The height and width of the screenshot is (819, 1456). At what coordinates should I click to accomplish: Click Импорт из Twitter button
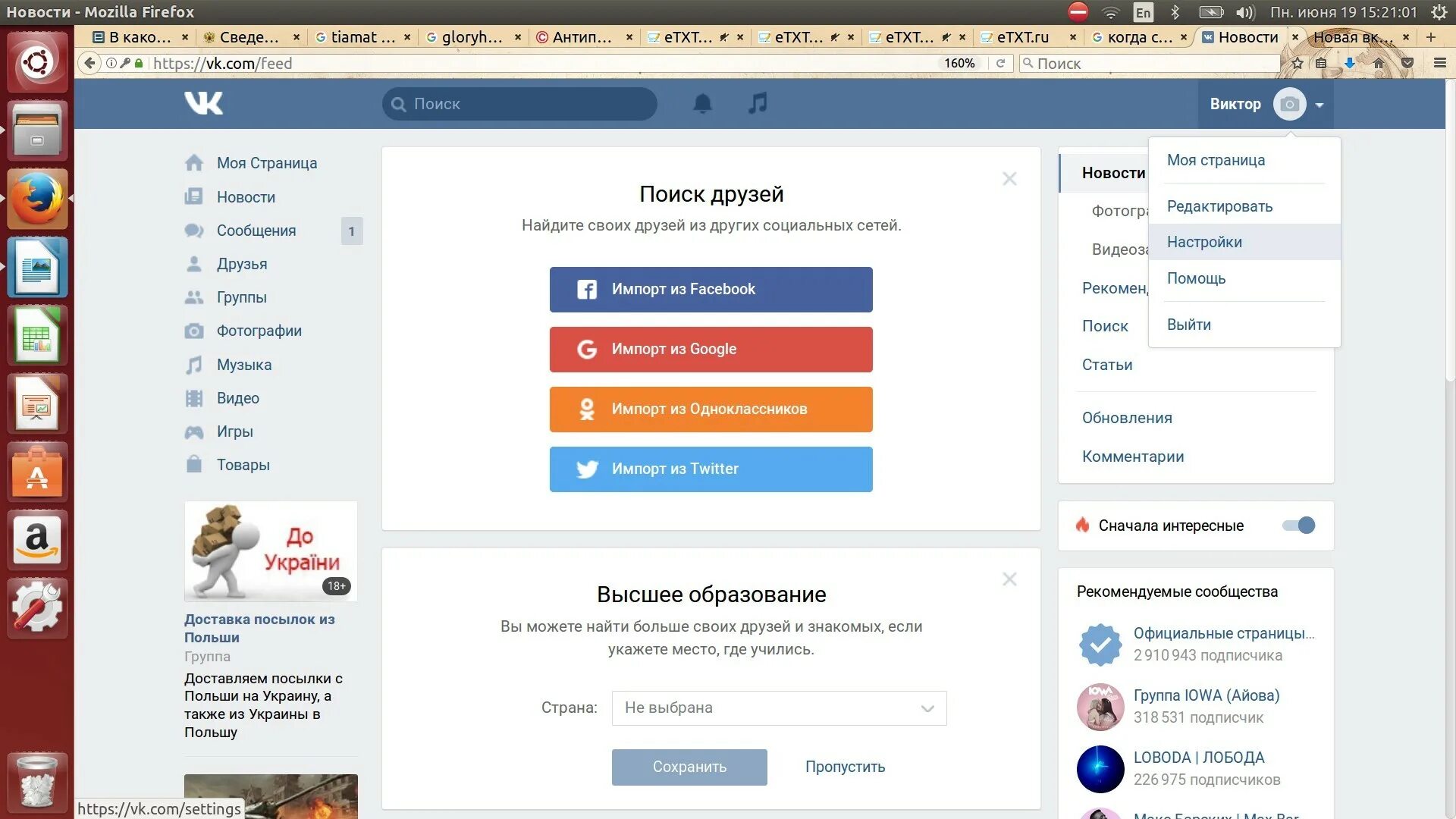pos(711,469)
